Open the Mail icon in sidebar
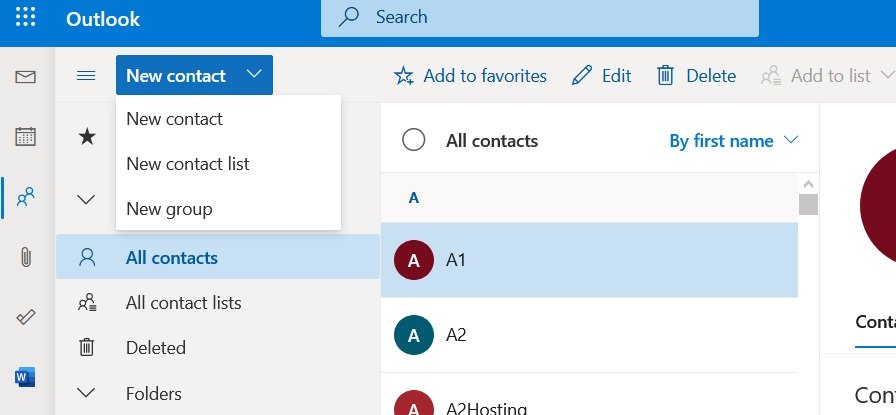The height and width of the screenshot is (415, 896). pos(26,77)
